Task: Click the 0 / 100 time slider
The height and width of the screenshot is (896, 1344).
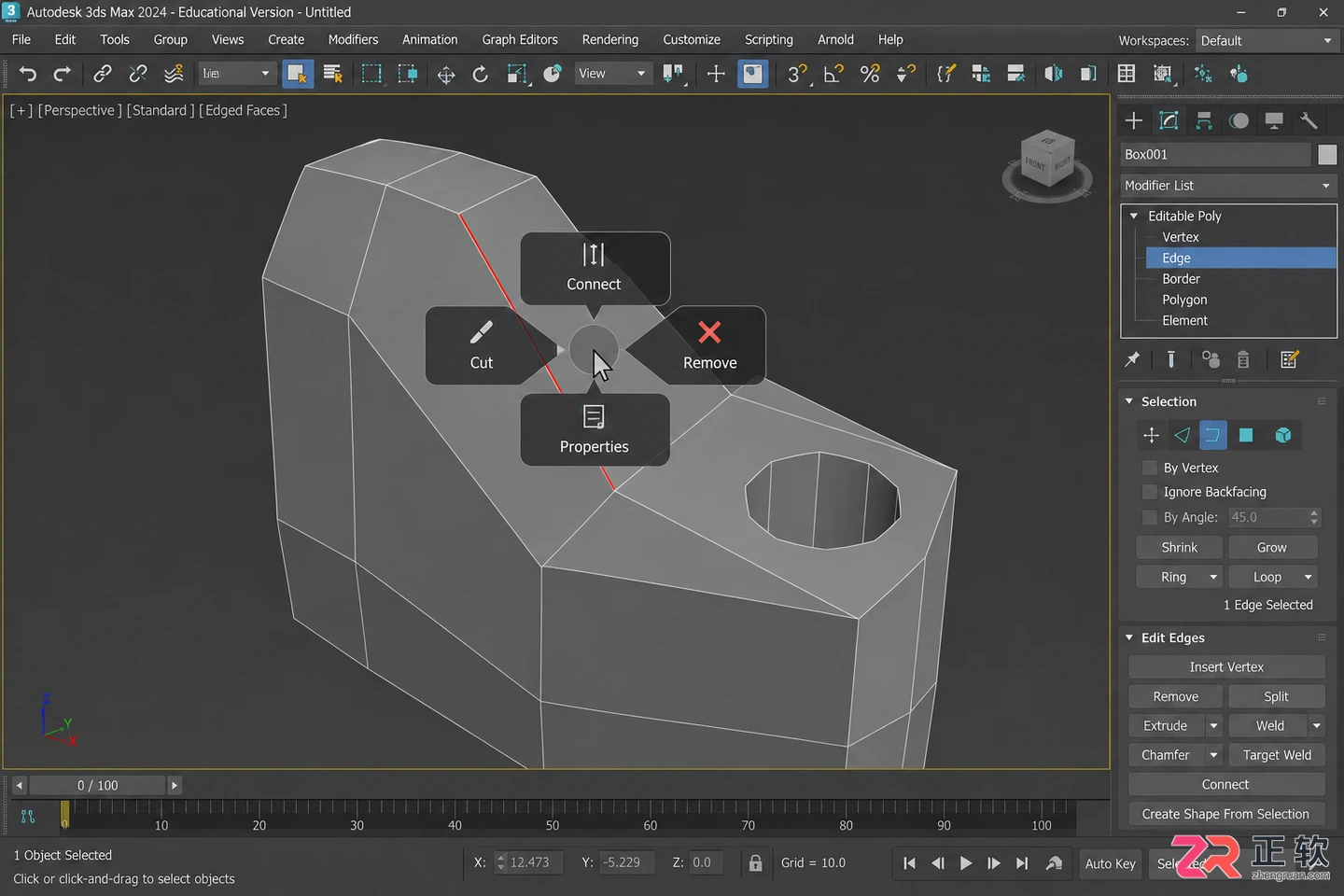Action: click(x=97, y=785)
